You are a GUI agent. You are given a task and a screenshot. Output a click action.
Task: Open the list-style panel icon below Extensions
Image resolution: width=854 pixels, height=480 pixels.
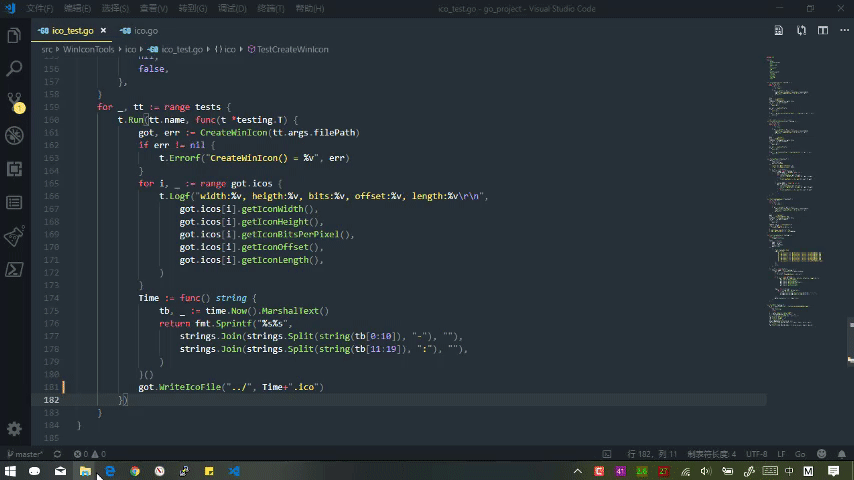click(x=14, y=203)
